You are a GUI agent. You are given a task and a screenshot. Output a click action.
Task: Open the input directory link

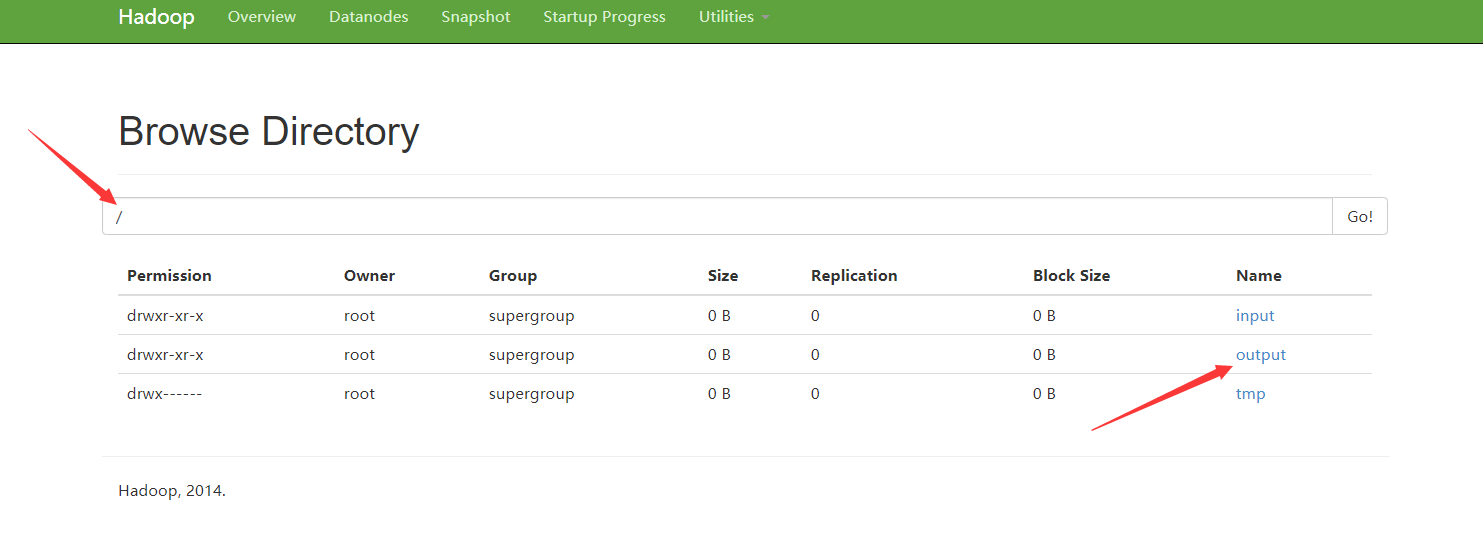[1255, 316]
